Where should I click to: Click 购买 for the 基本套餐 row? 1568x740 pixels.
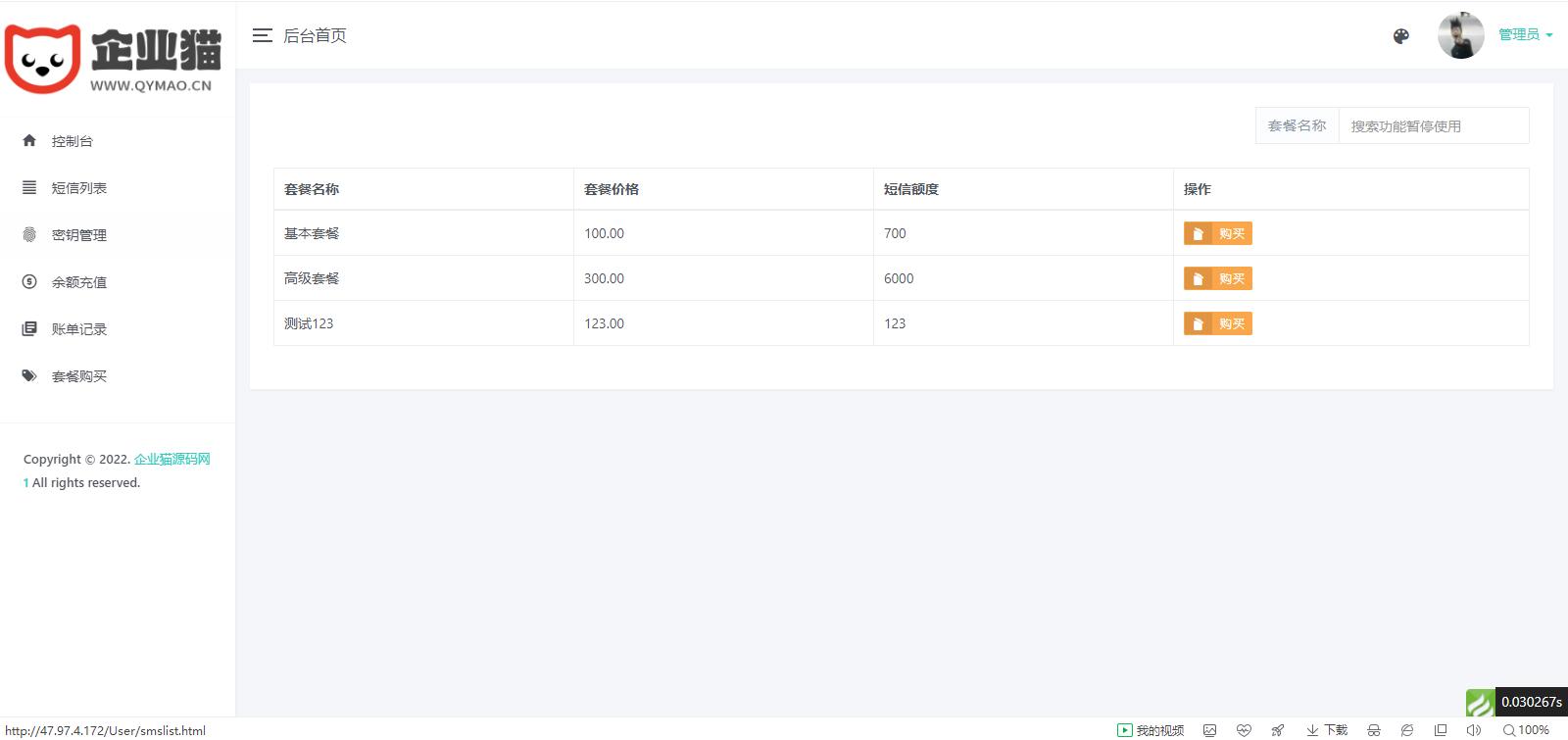click(x=1218, y=233)
